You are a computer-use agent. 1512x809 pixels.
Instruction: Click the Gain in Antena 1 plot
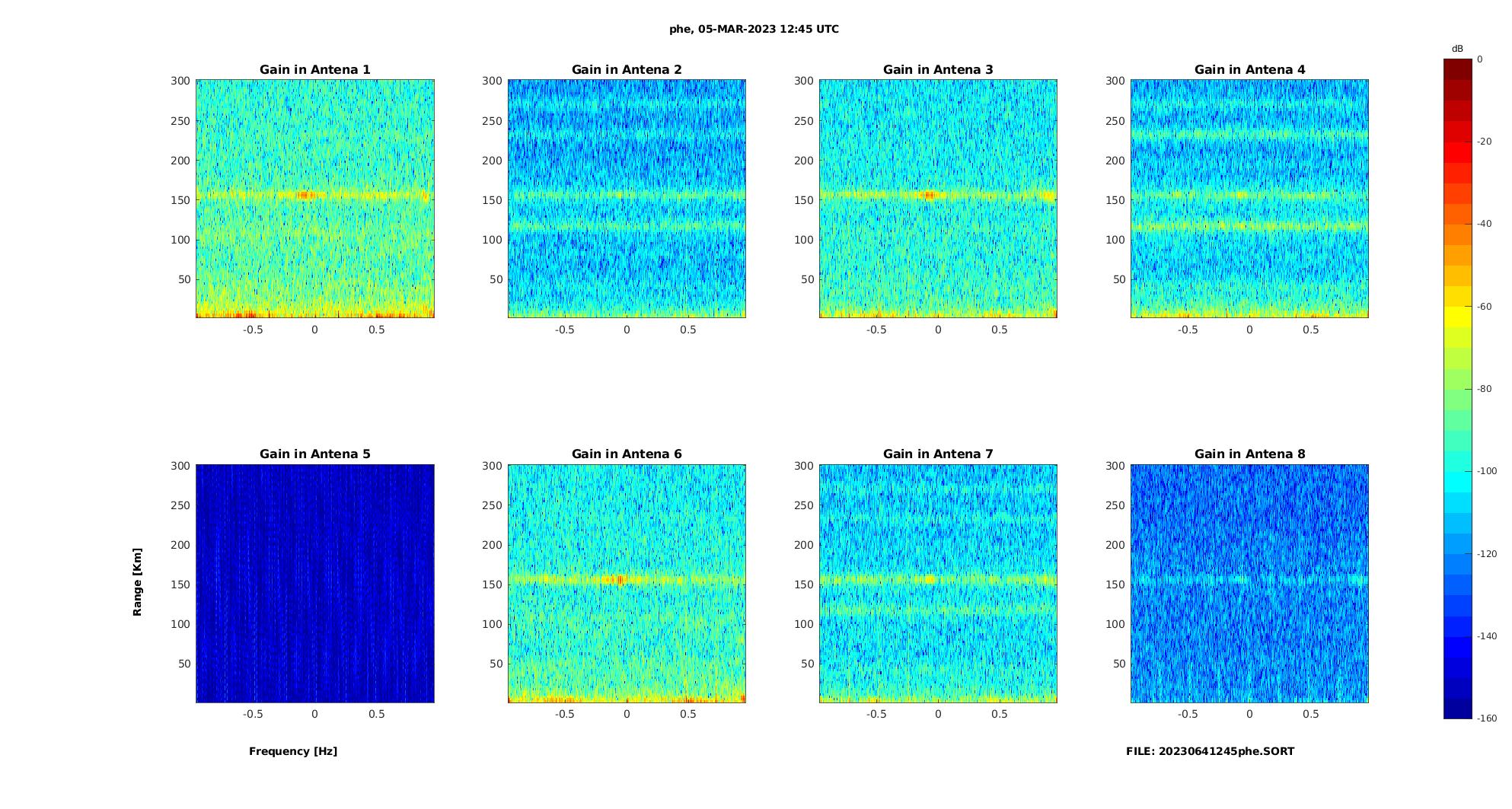pyautogui.click(x=315, y=199)
